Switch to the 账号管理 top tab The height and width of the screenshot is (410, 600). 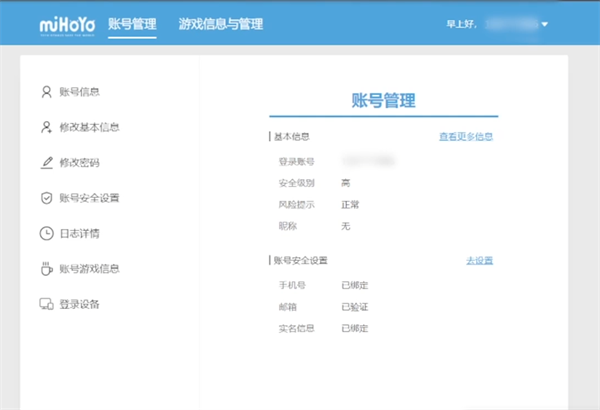132,23
